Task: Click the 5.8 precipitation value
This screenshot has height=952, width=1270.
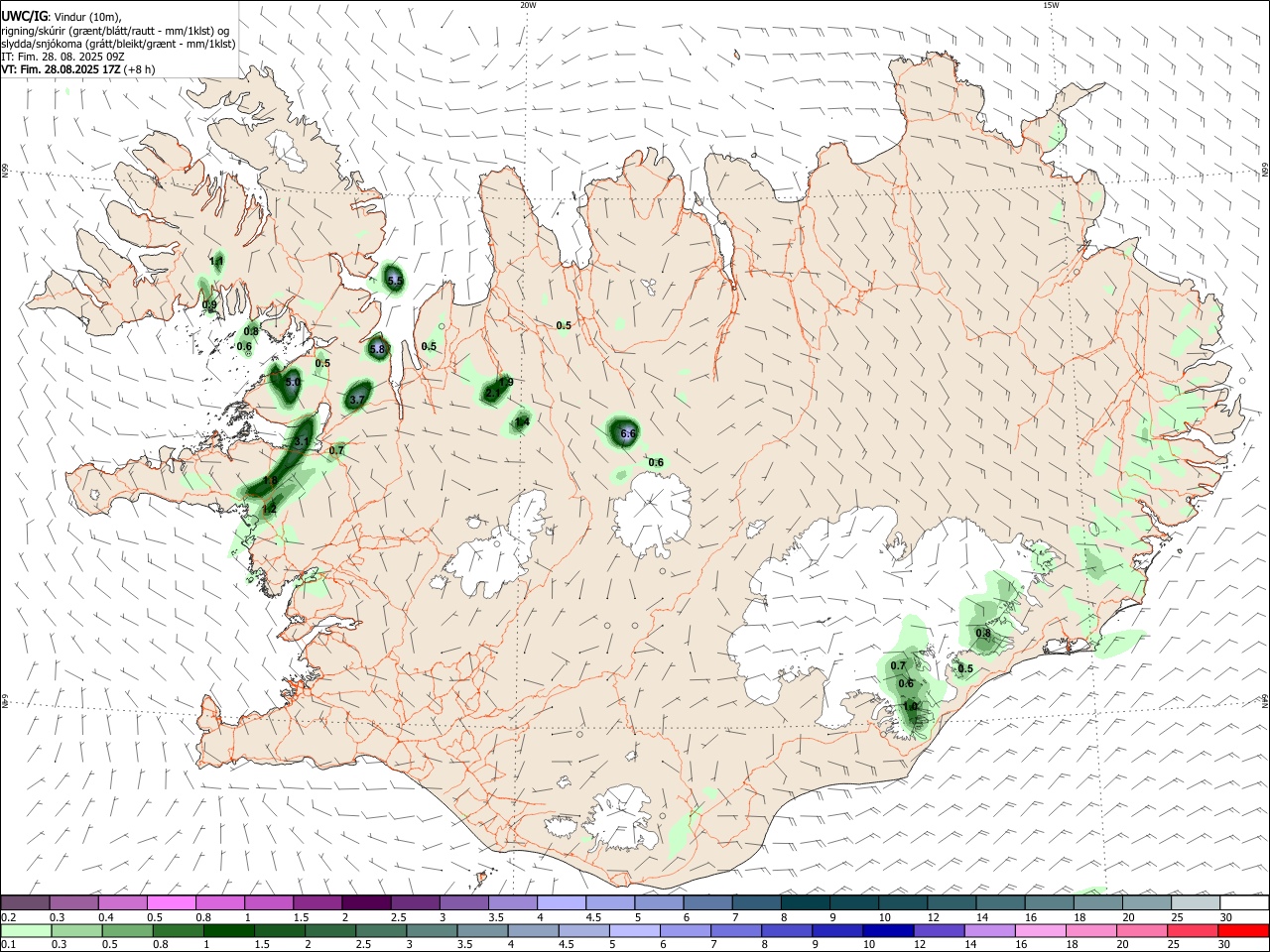Action: tap(377, 349)
